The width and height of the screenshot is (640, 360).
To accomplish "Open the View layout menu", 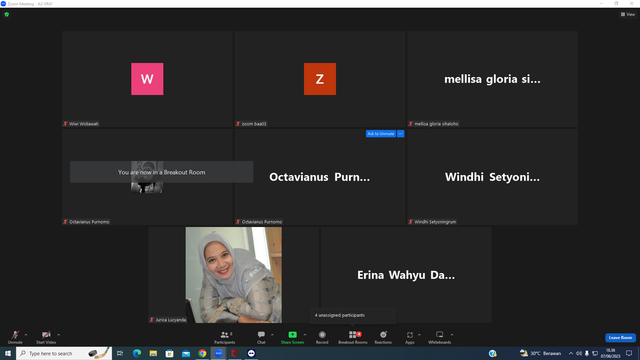I will pos(628,14).
